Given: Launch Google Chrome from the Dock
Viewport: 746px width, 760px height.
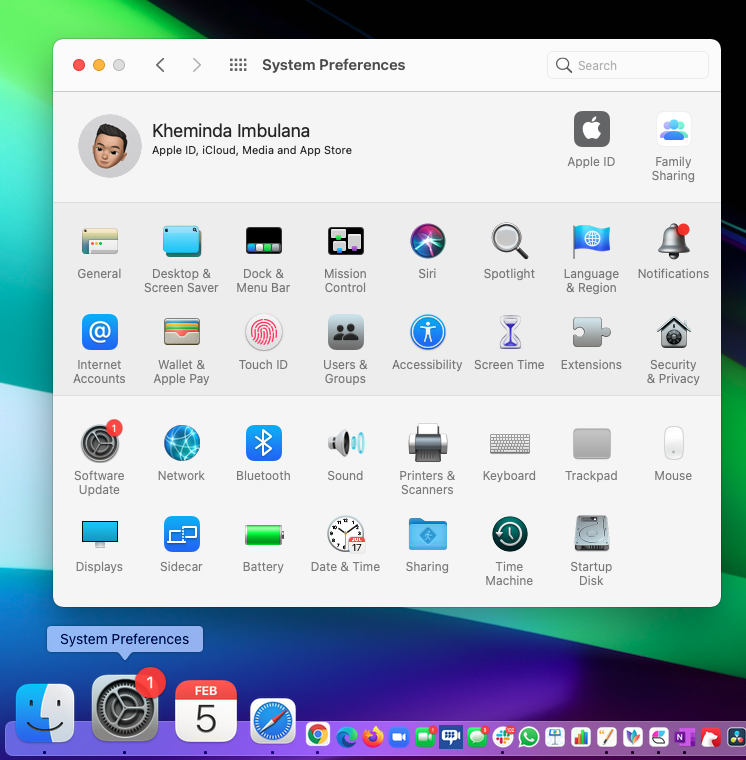Looking at the screenshot, I should (318, 735).
